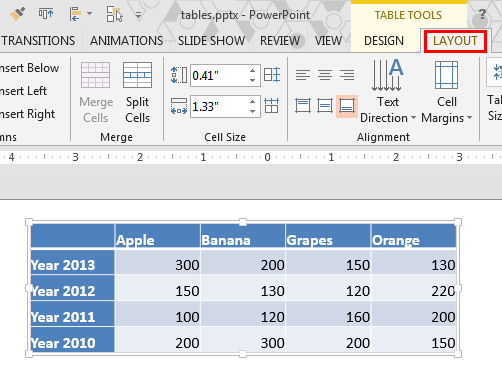Open Table Tools DESIGN tab

pyautogui.click(x=384, y=41)
